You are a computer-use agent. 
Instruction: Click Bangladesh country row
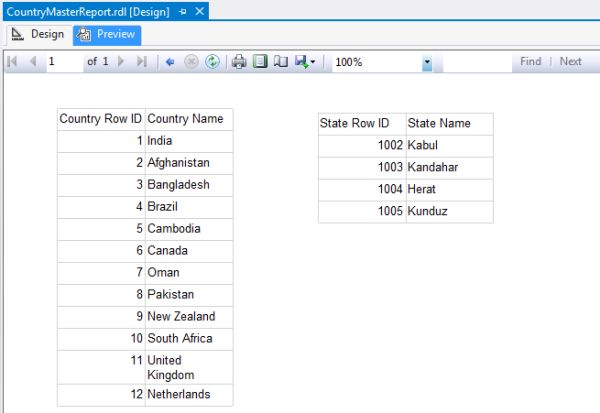coord(145,185)
